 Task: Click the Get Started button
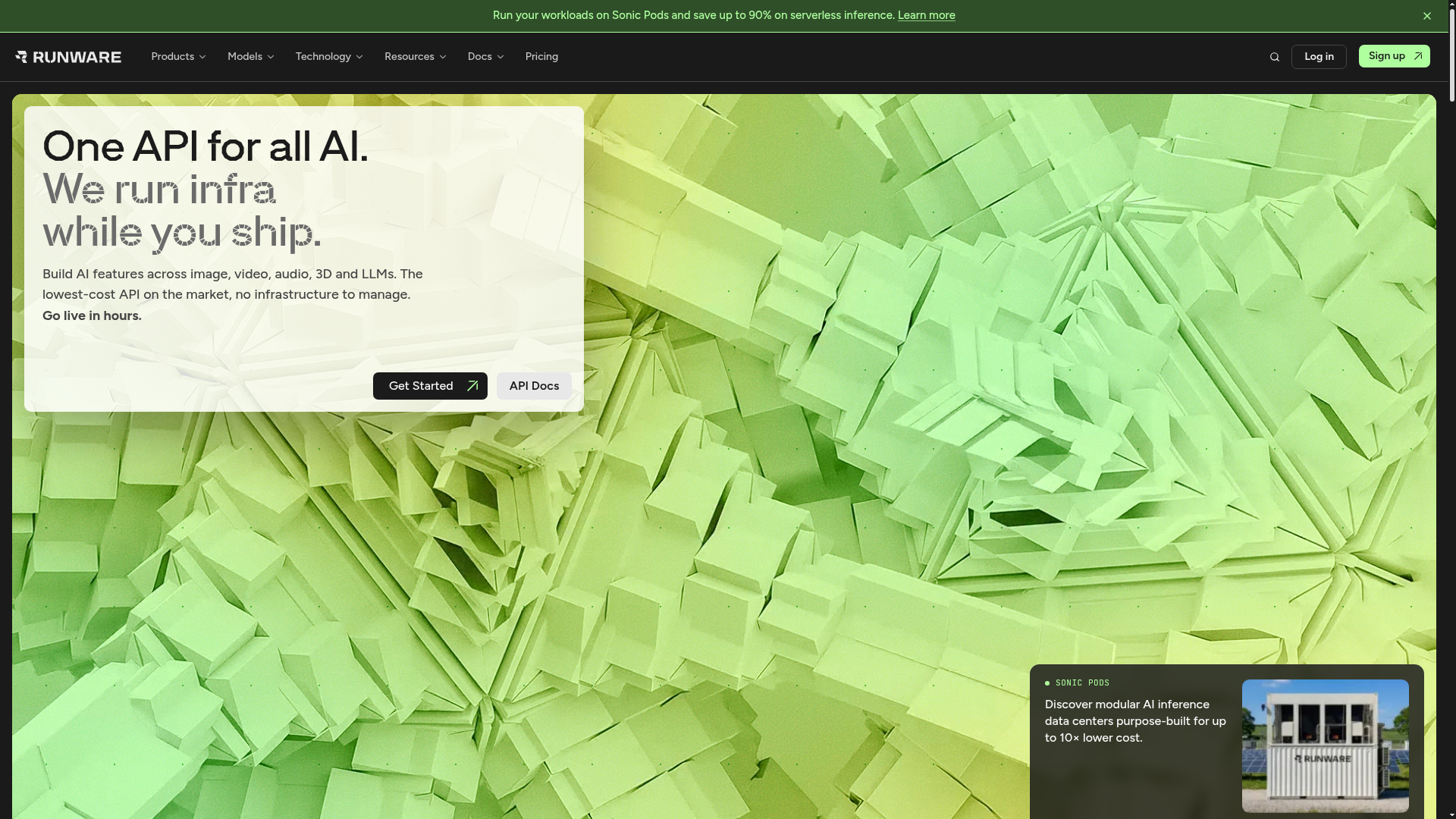point(430,386)
